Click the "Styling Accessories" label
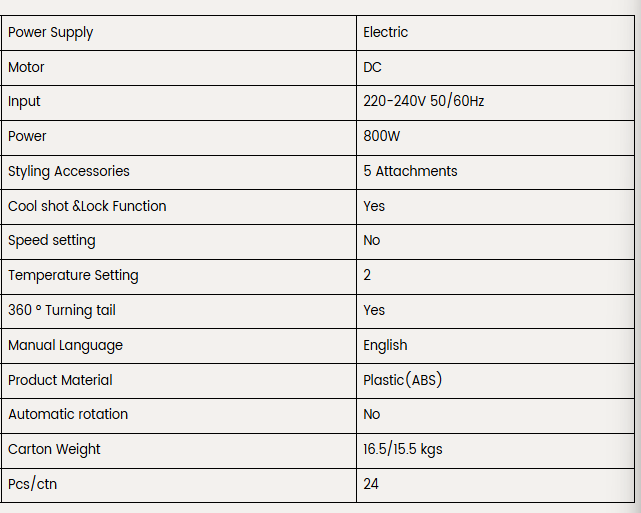Screen dimensions: 641x513 click(69, 171)
